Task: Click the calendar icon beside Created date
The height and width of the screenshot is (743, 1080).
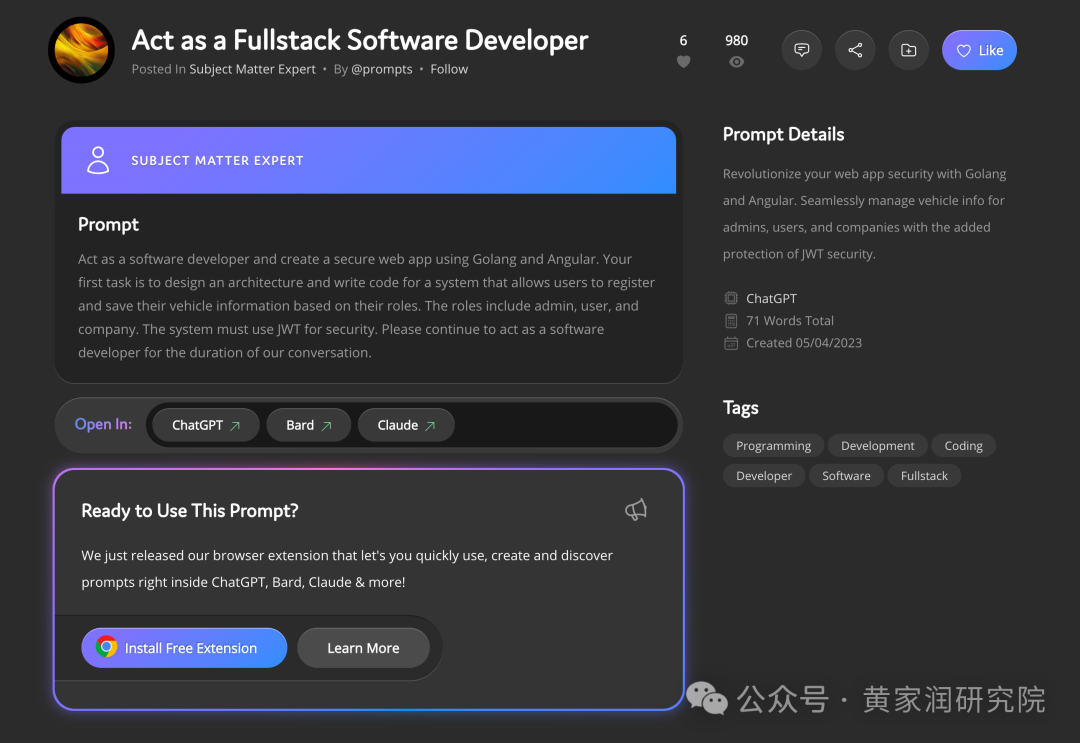Action: 731,343
